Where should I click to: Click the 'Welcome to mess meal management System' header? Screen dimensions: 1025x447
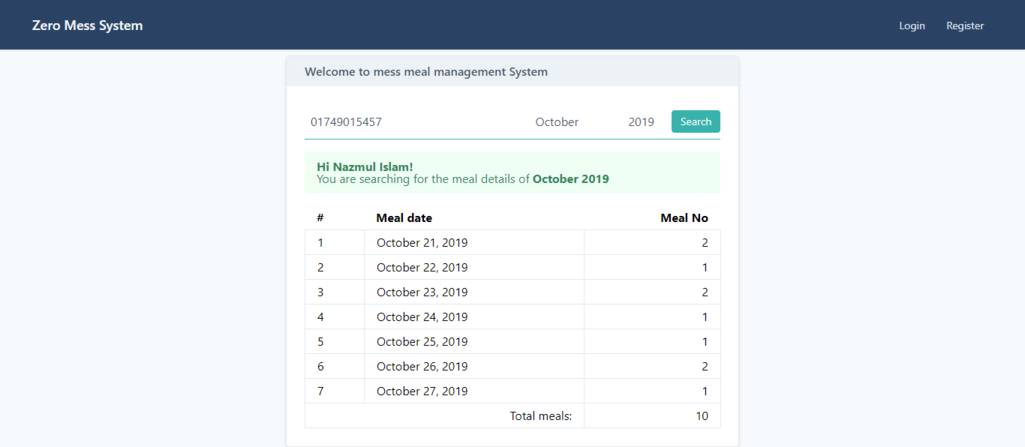pyautogui.click(x=426, y=72)
